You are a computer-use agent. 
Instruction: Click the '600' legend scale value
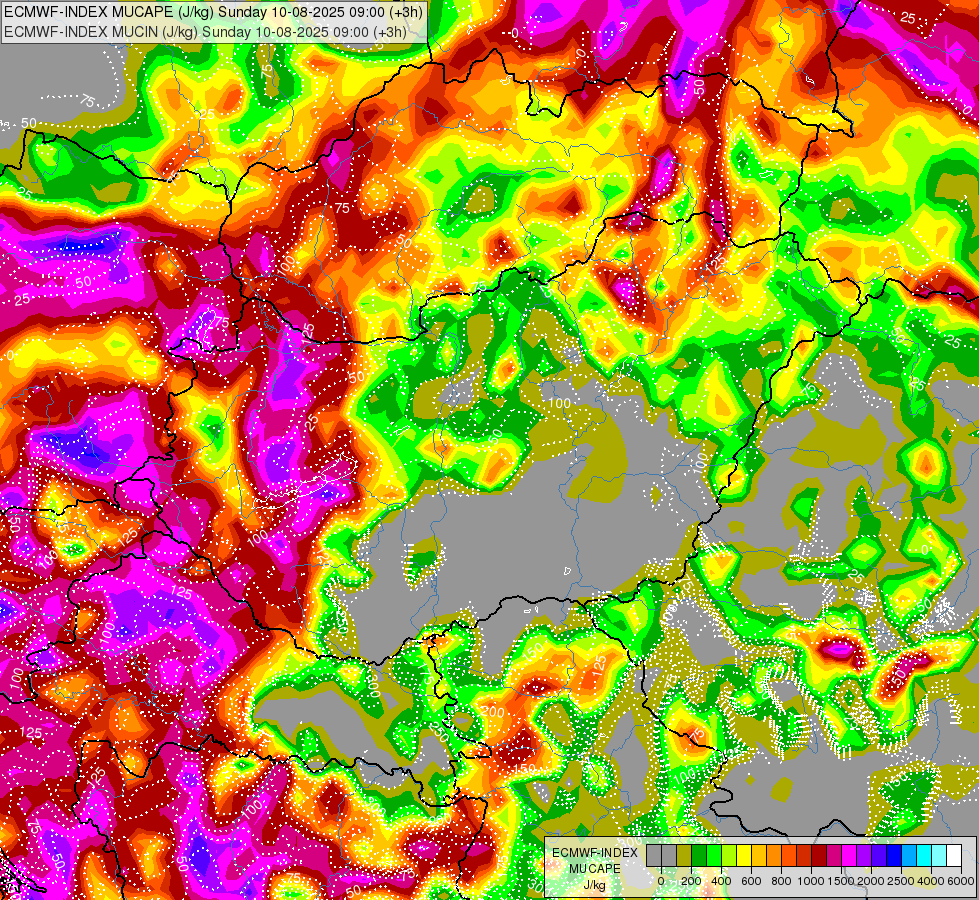tap(751, 881)
